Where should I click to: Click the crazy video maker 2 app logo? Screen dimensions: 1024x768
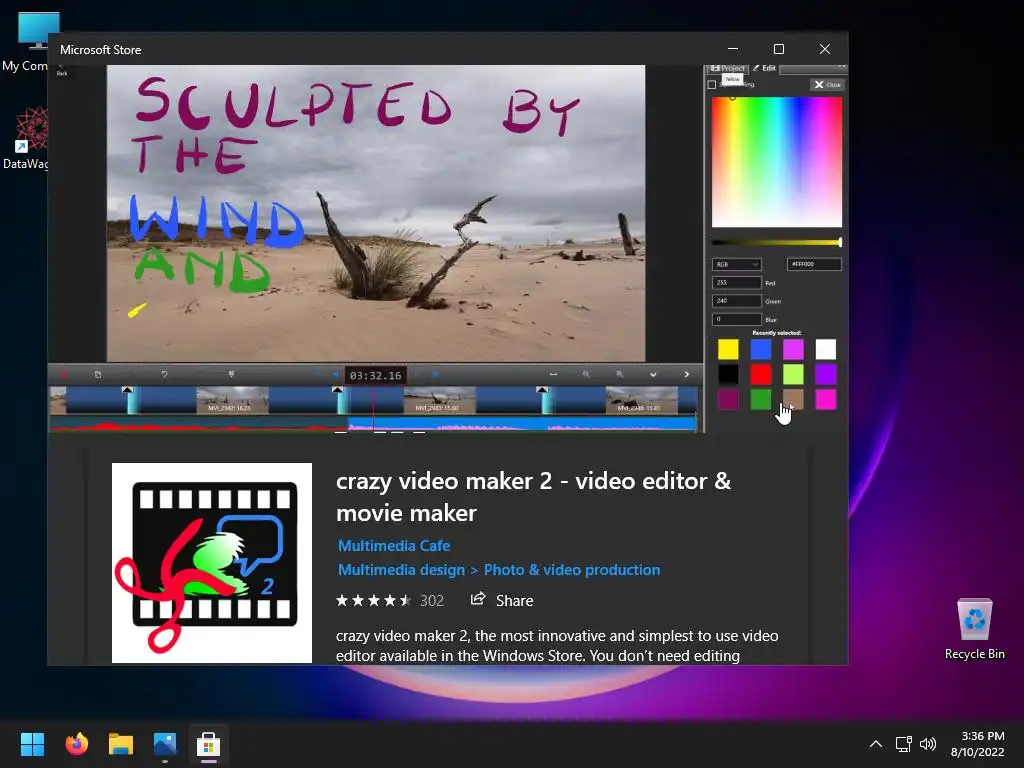point(212,563)
